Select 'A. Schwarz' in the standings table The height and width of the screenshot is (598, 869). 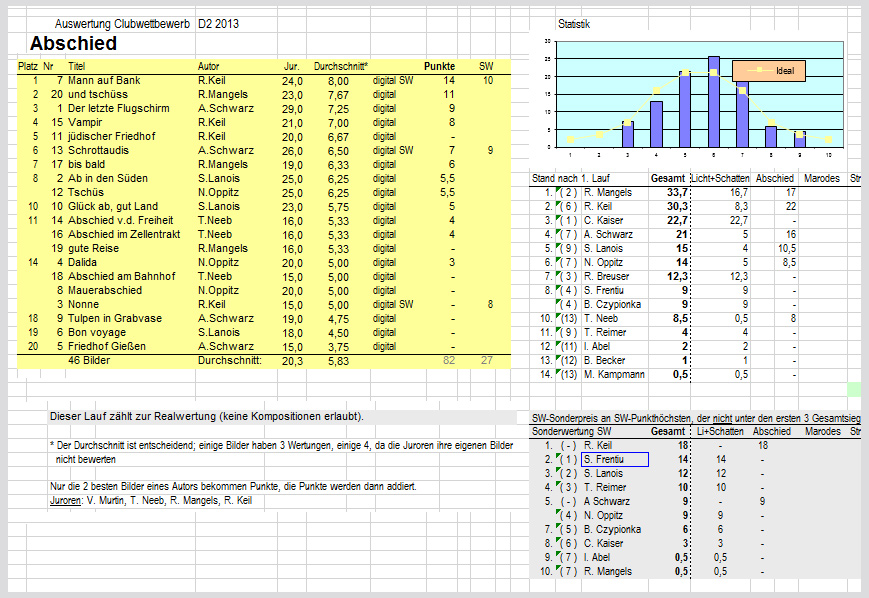(608, 234)
